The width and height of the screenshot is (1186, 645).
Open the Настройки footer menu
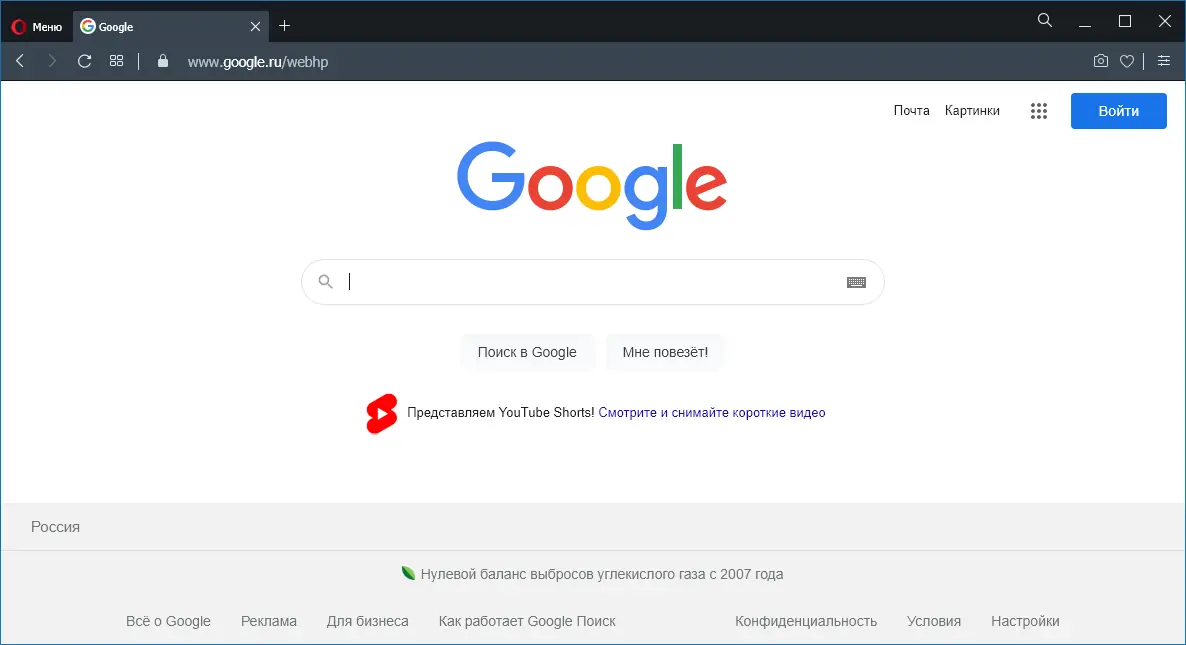point(1025,622)
